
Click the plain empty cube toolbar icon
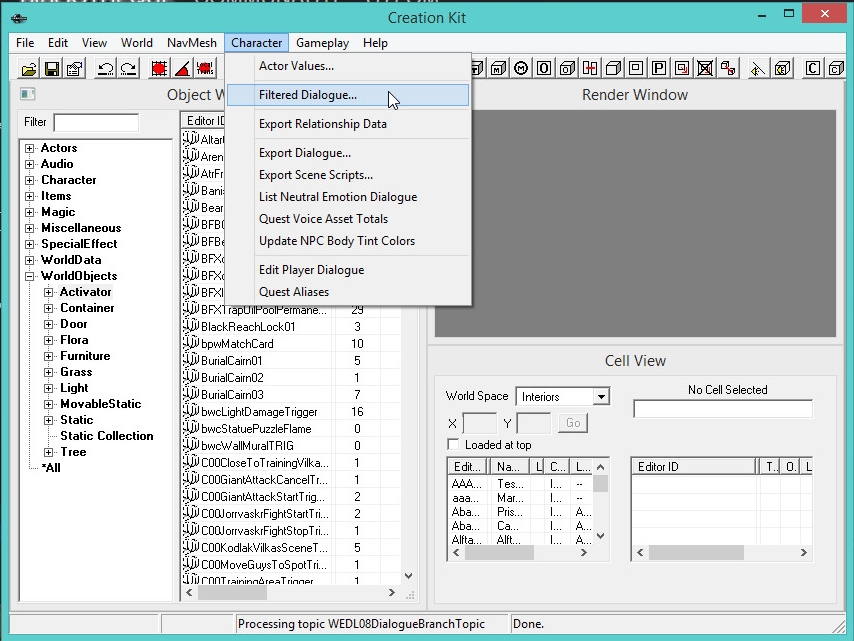click(x=613, y=69)
